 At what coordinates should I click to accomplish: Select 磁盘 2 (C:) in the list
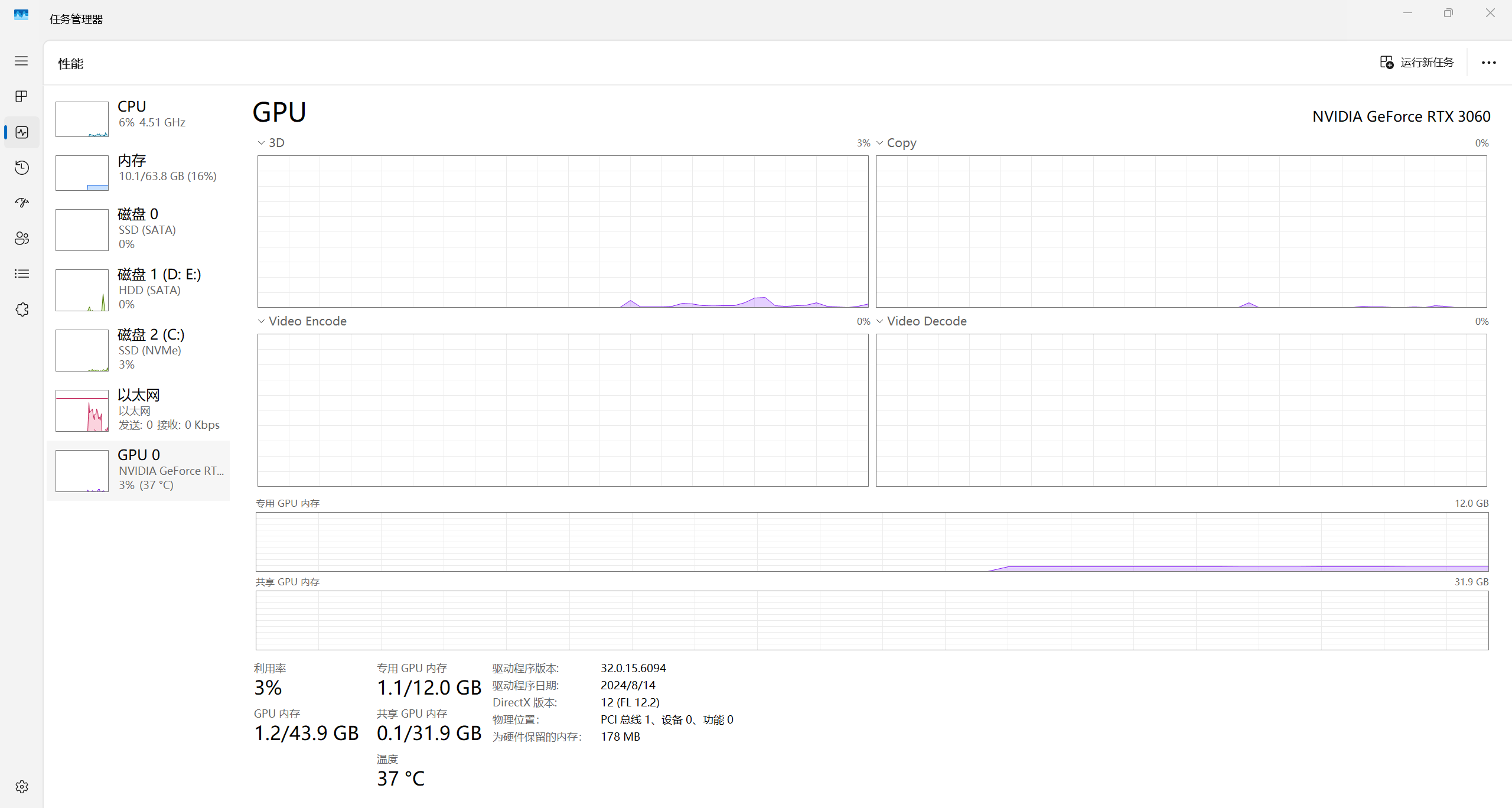click(138, 350)
